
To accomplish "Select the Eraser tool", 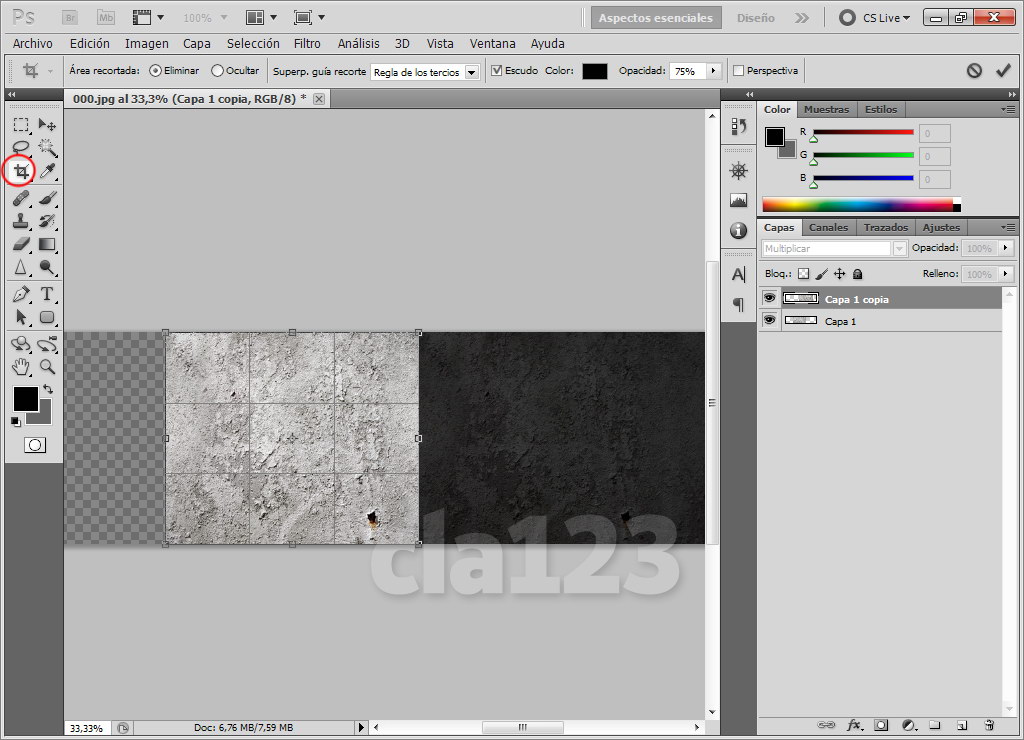I will point(21,244).
